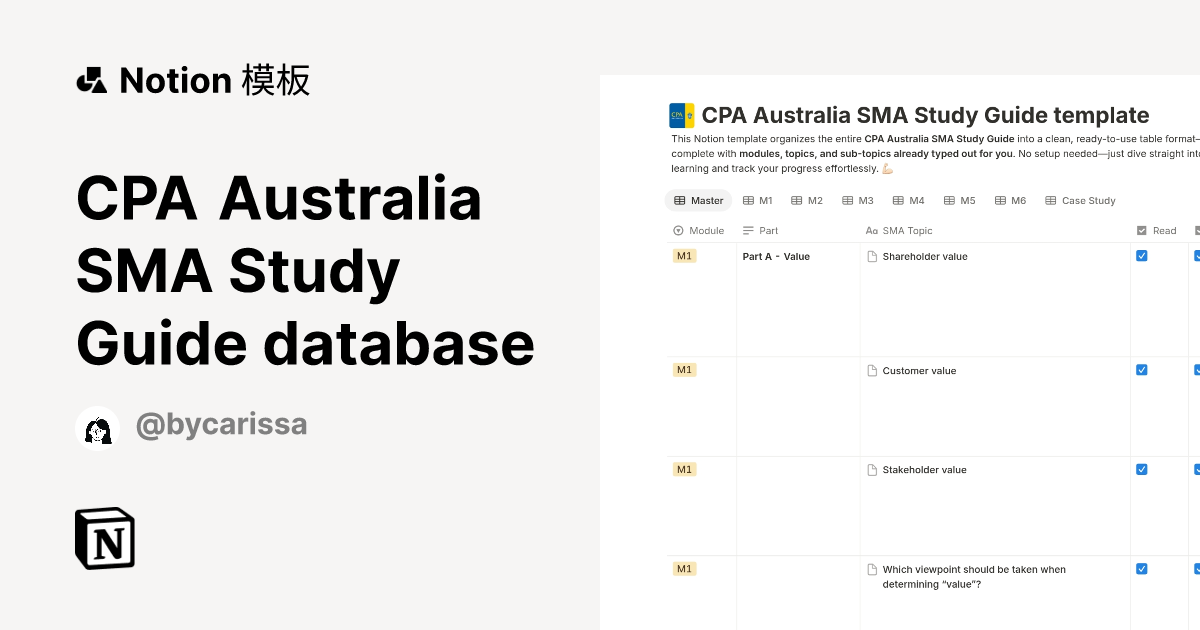1200x630 pixels.
Task: Open the SMA Topic column header options
Action: click(x=900, y=231)
